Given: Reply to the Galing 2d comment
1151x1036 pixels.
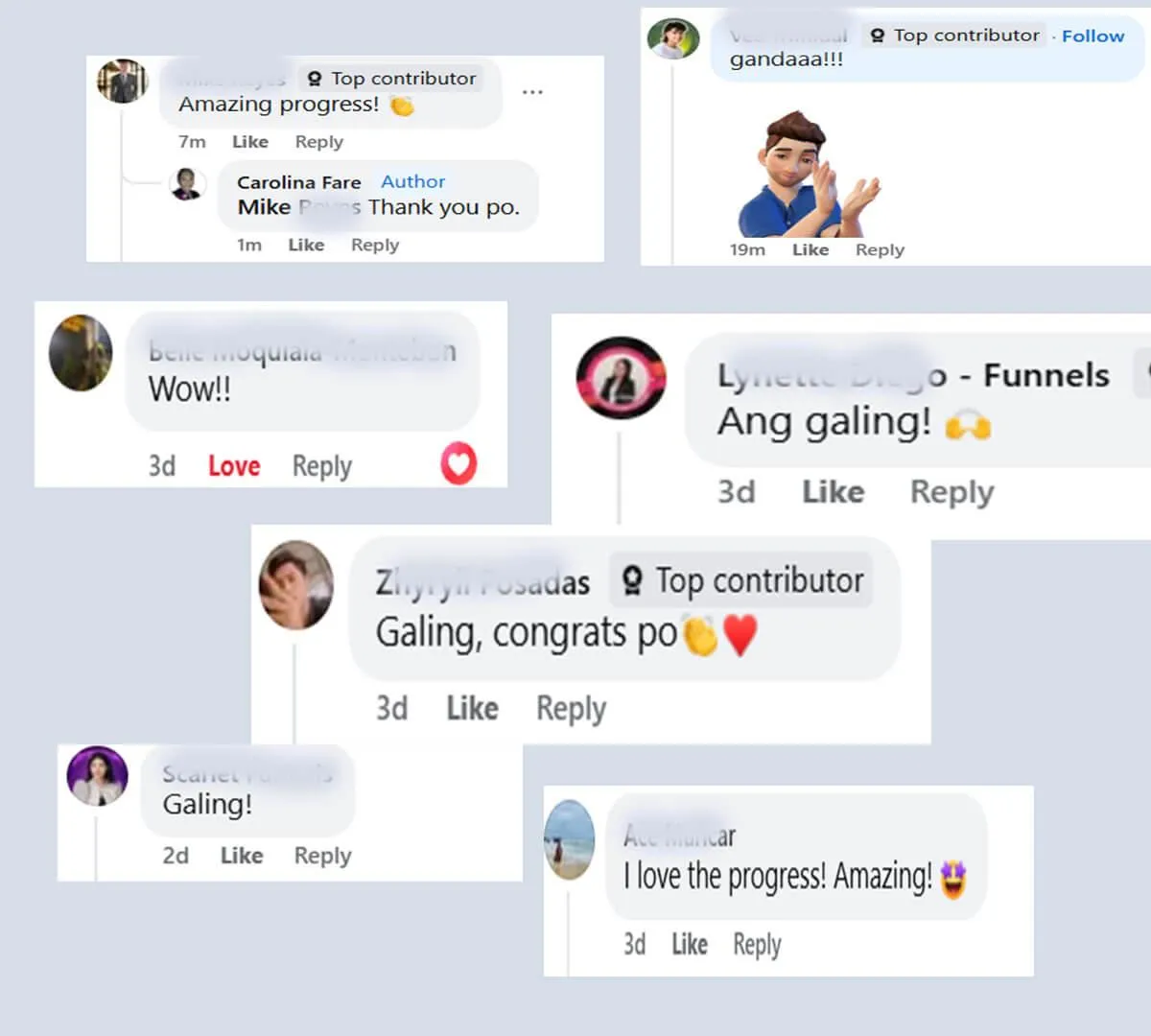Looking at the screenshot, I should pyautogui.click(x=322, y=856).
